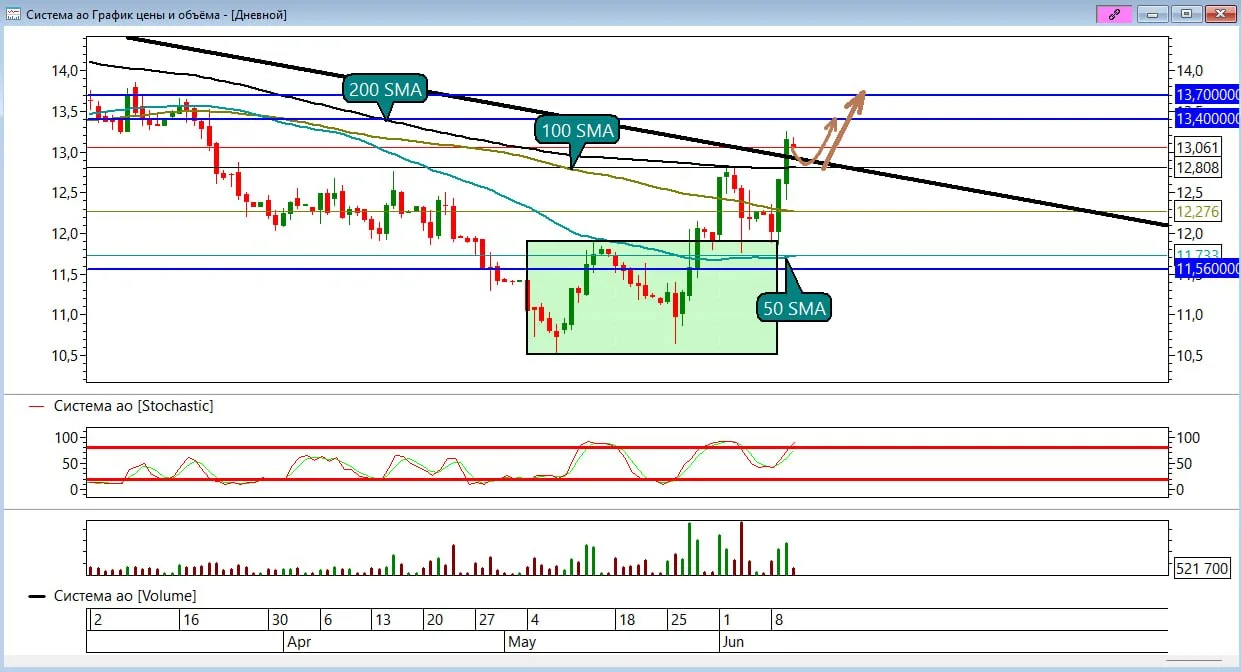Click the pink link-chart button in title bar

click(1113, 14)
